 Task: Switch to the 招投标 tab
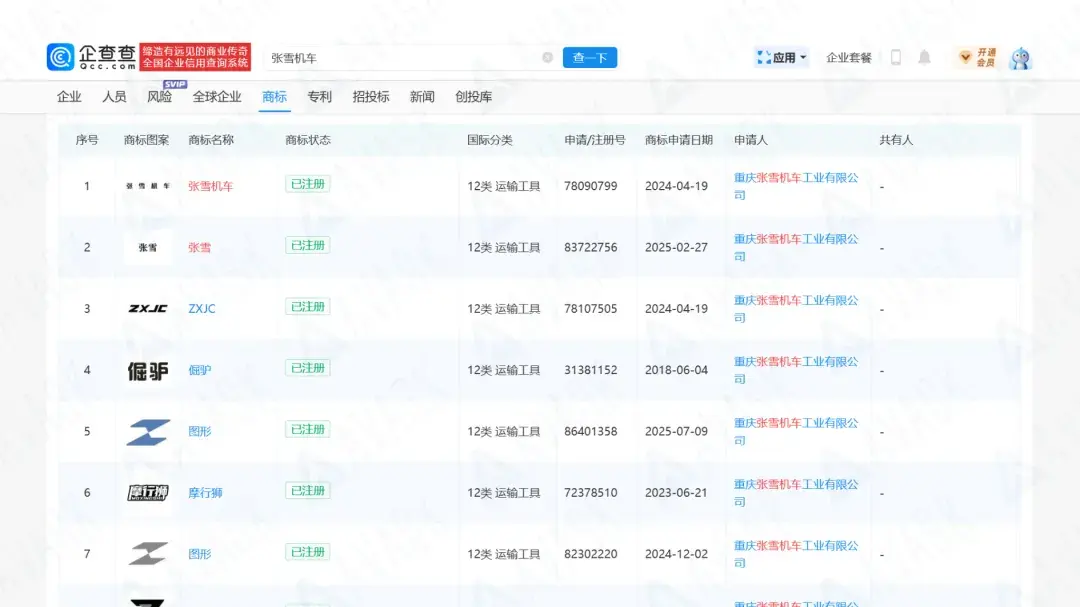tap(371, 97)
